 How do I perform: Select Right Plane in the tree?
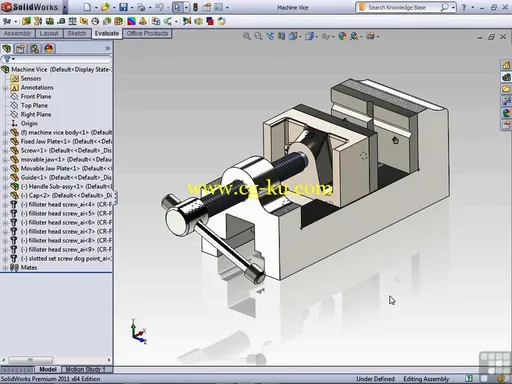coord(36,114)
